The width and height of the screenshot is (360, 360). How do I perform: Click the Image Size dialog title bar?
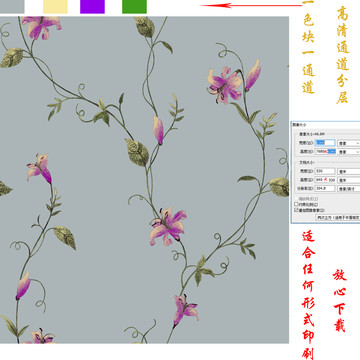[x=326, y=124]
